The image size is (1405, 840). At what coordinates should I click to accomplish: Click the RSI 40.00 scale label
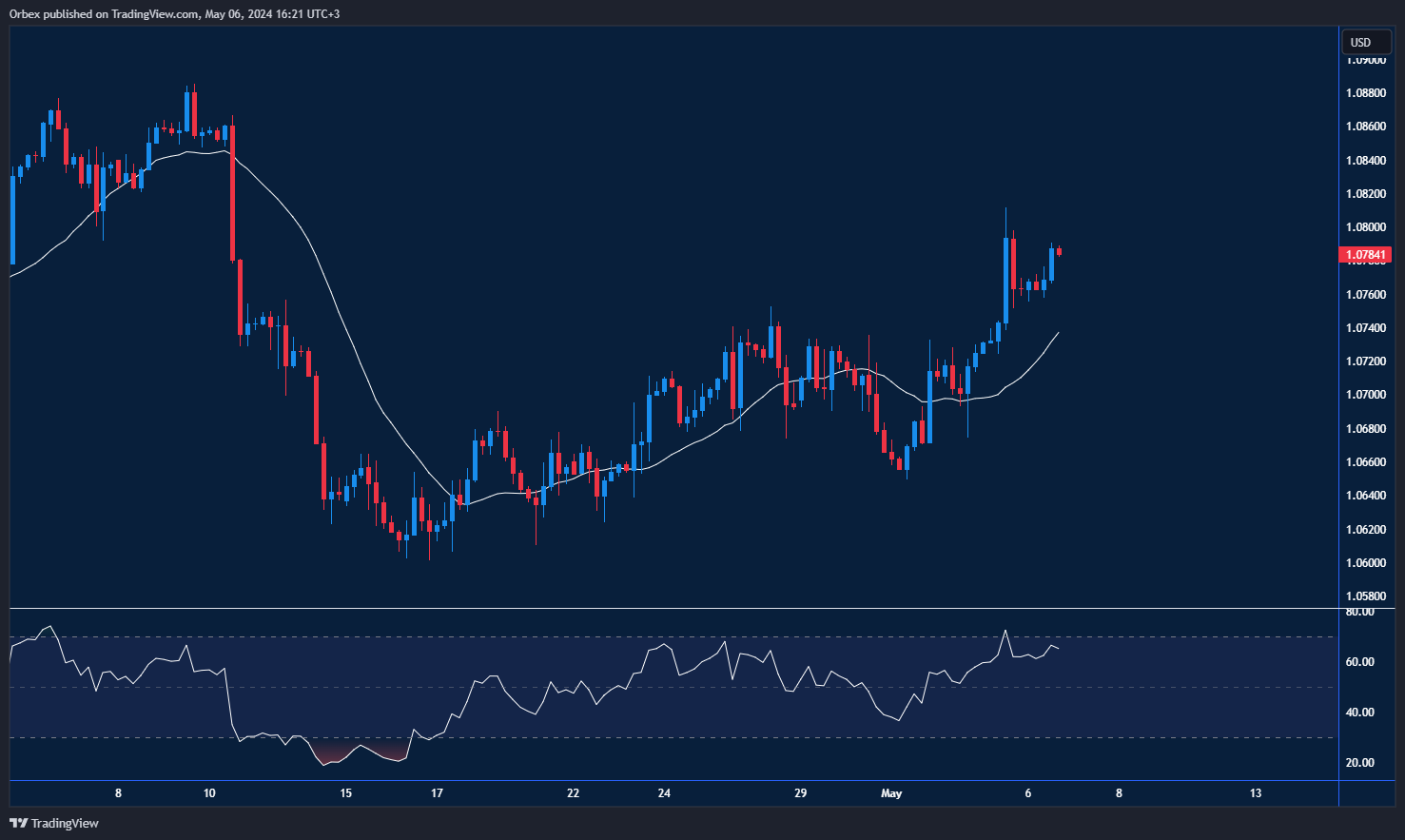[1359, 713]
